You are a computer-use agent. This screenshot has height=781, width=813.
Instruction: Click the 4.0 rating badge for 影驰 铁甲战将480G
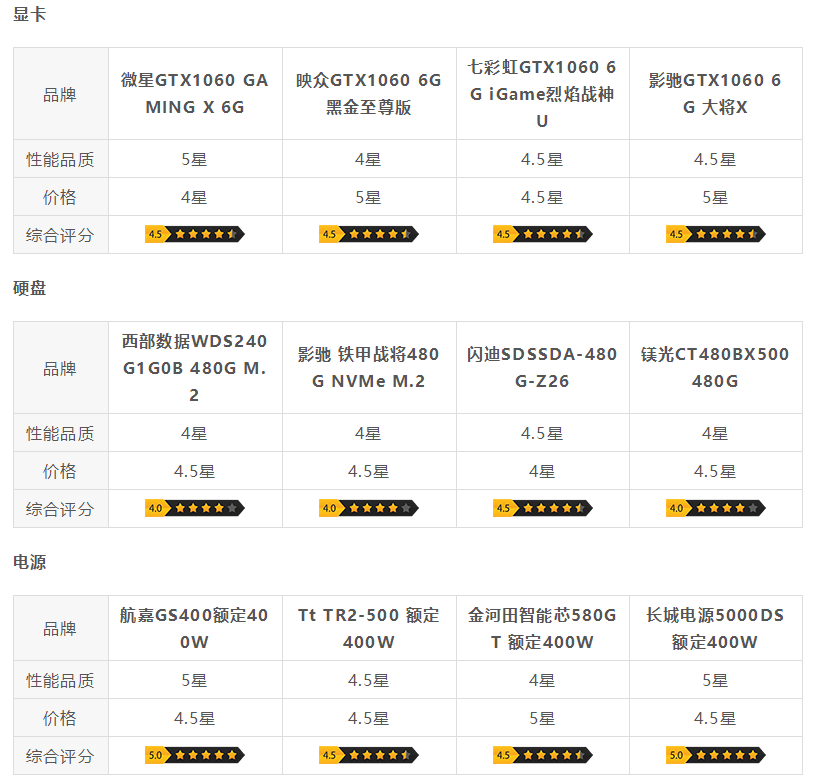click(x=369, y=508)
